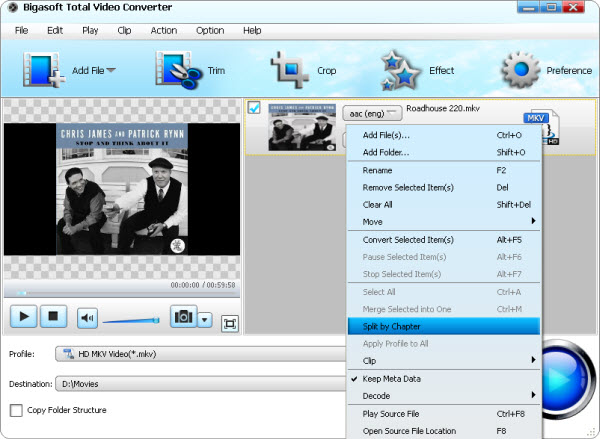The height and width of the screenshot is (439, 600).
Task: Open Preference gear icon
Action: [x=520, y=70]
